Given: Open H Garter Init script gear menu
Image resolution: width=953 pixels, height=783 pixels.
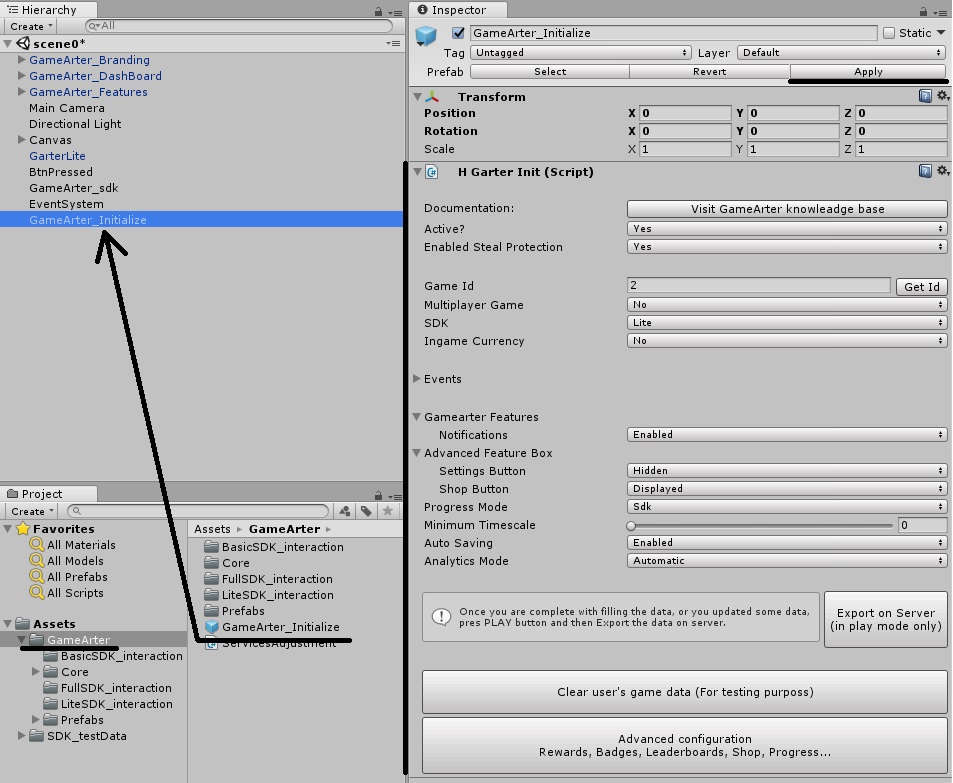Looking at the screenshot, I should (942, 172).
